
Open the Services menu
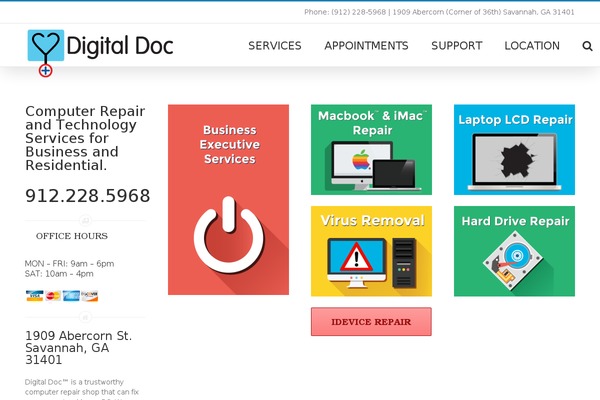[275, 46]
